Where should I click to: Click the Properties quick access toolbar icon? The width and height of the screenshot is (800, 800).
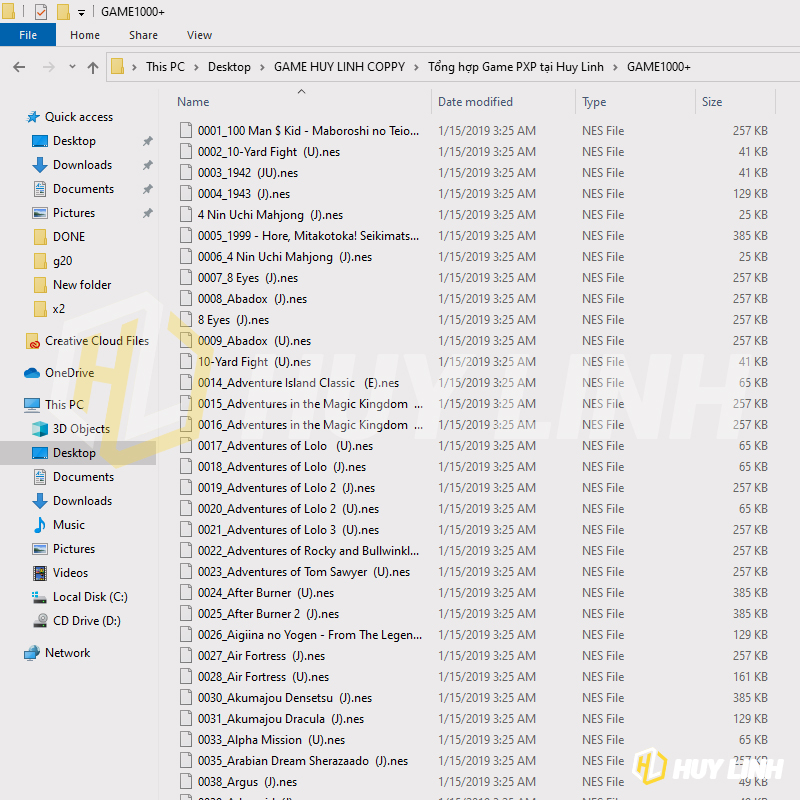click(x=41, y=11)
